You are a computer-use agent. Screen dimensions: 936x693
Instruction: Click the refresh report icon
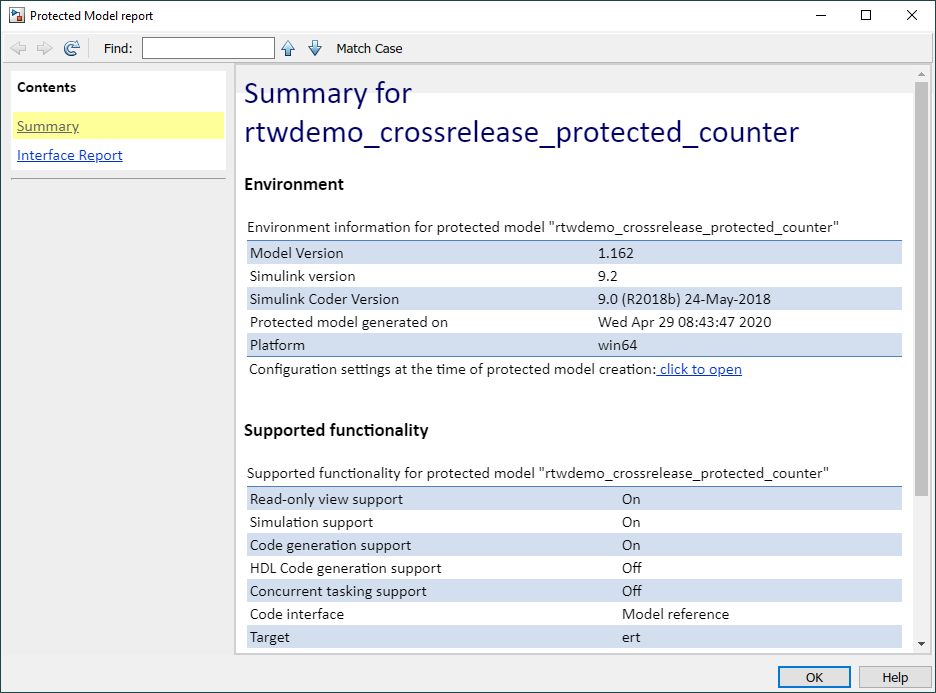72,48
